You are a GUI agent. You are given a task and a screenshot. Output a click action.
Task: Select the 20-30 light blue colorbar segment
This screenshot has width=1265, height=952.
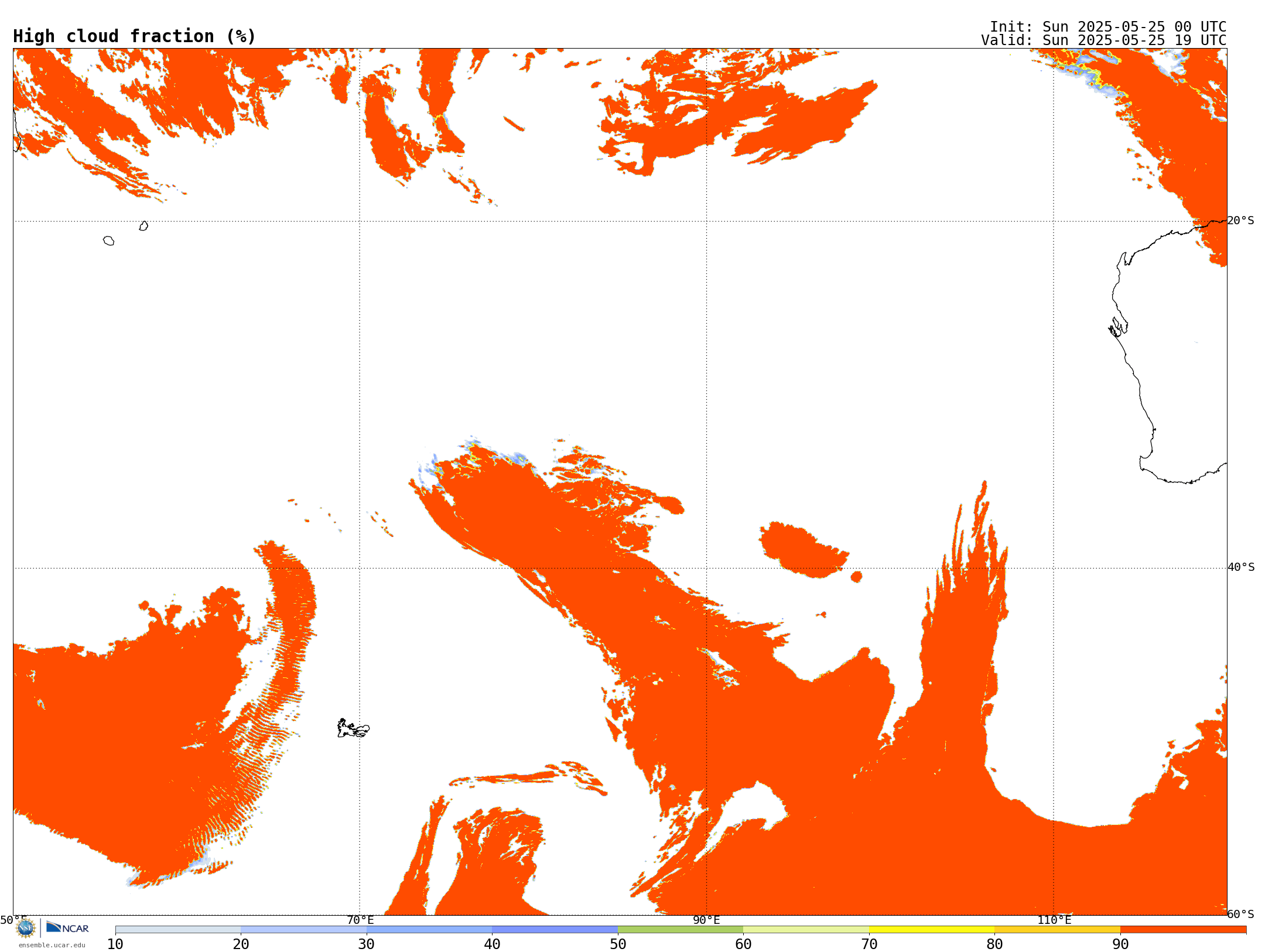pyautogui.click(x=303, y=930)
